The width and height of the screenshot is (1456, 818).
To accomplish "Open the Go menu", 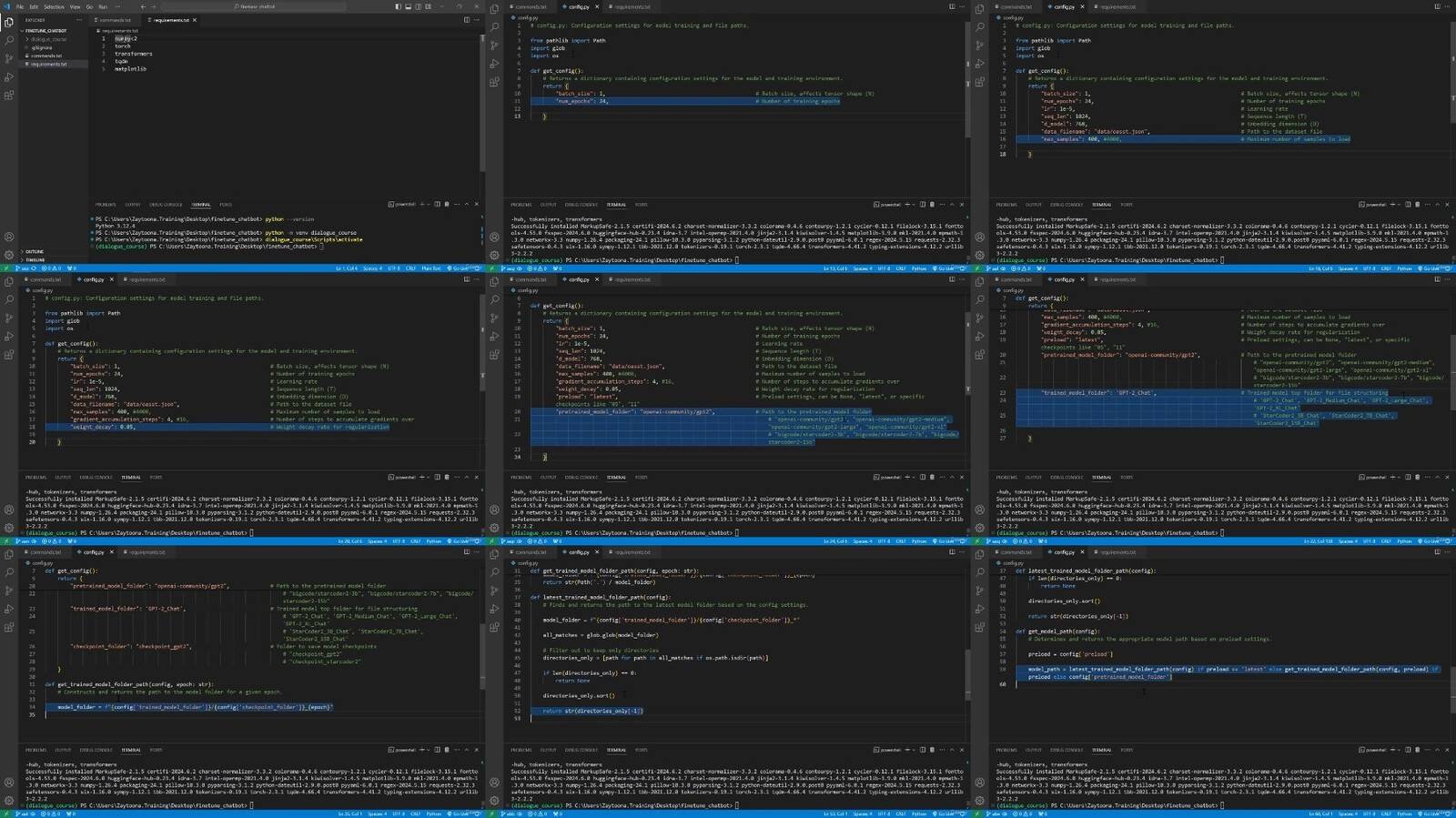I will coord(89,6).
